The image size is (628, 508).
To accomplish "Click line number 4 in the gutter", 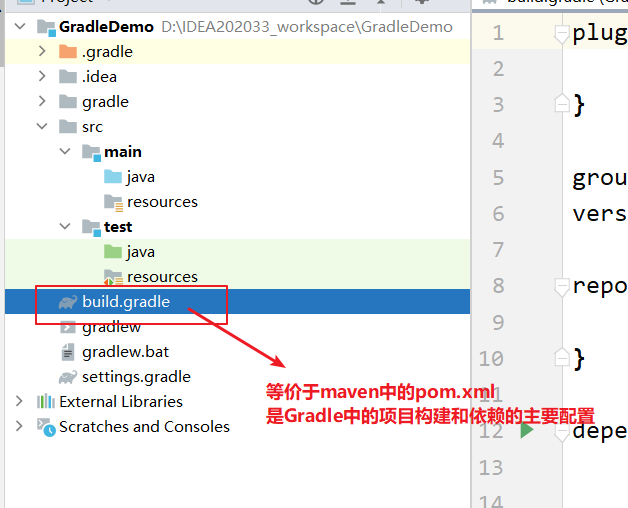I will (x=498, y=141).
